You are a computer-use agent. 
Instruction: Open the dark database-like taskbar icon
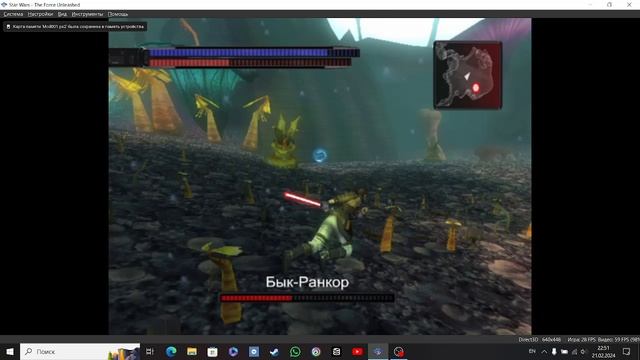coord(336,351)
